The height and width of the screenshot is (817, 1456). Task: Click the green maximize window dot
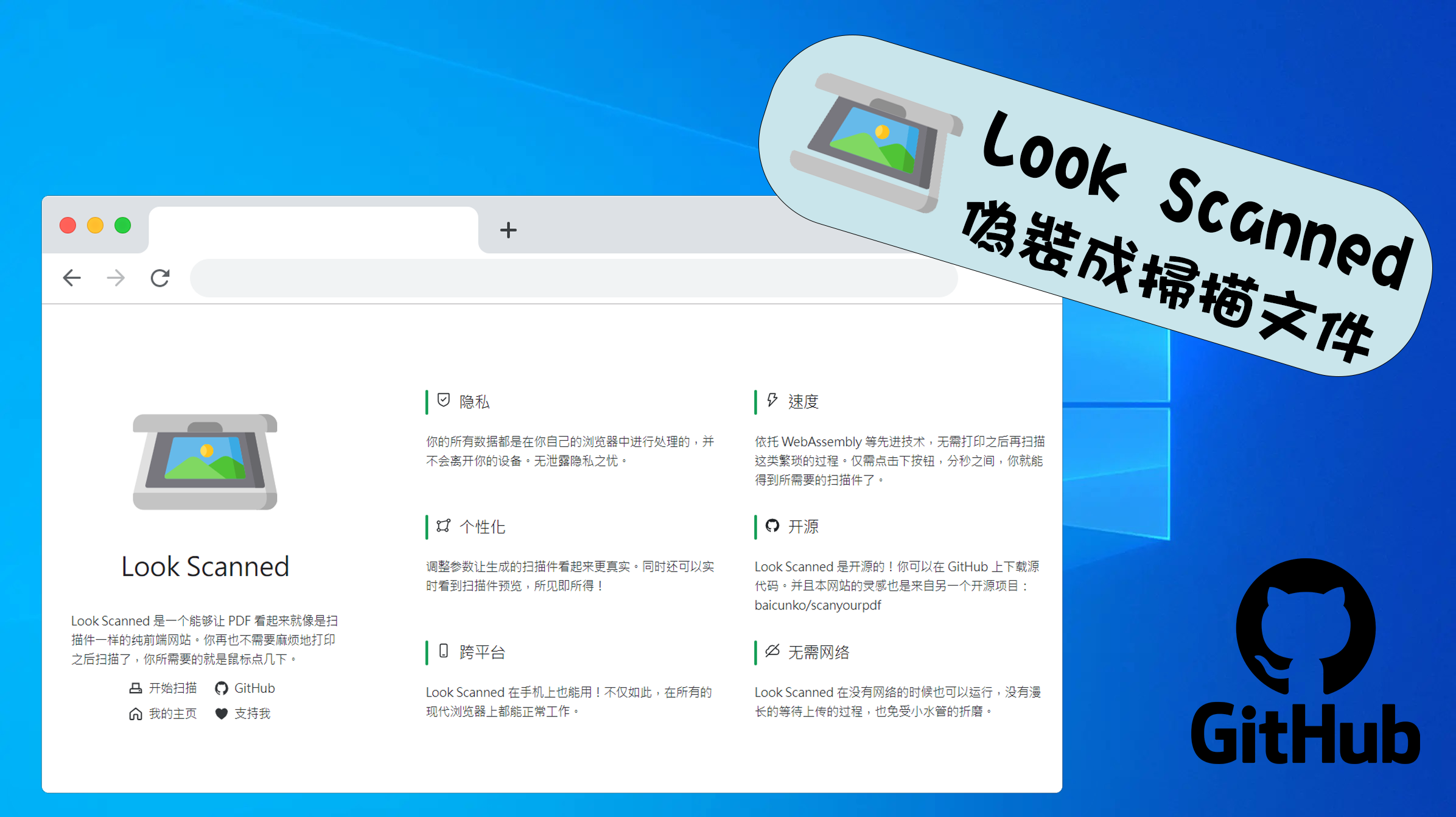click(123, 225)
